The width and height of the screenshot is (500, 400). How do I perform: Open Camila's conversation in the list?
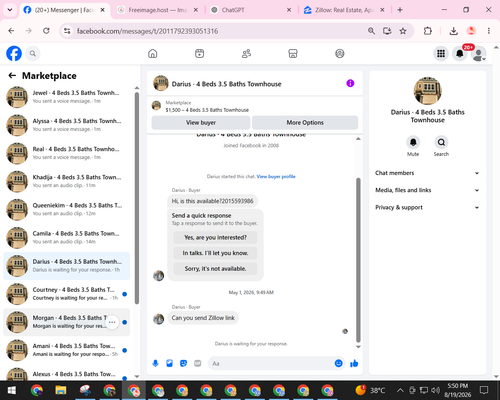pyautogui.click(x=67, y=238)
